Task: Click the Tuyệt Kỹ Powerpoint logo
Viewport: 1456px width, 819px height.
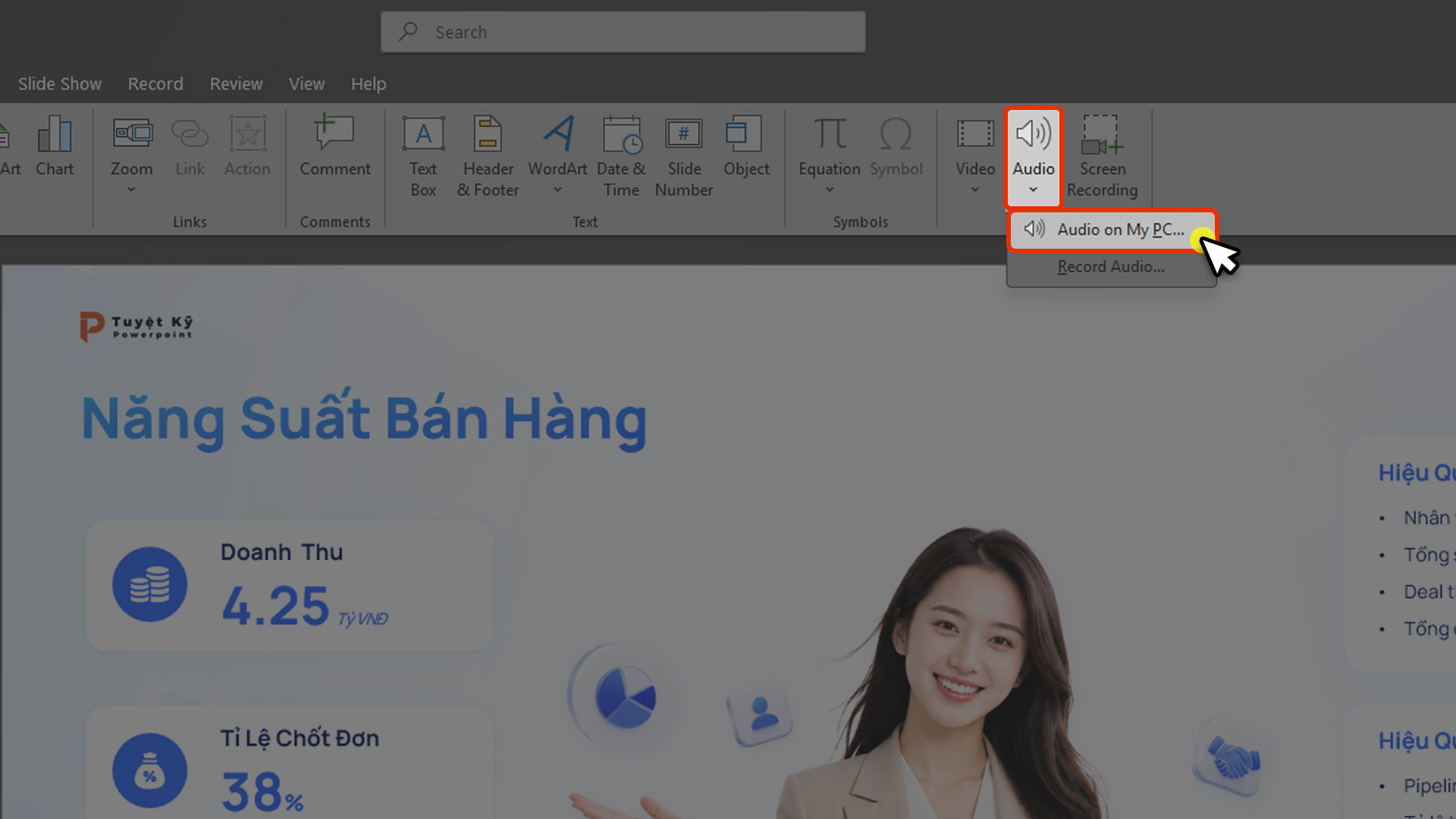Action: click(136, 327)
